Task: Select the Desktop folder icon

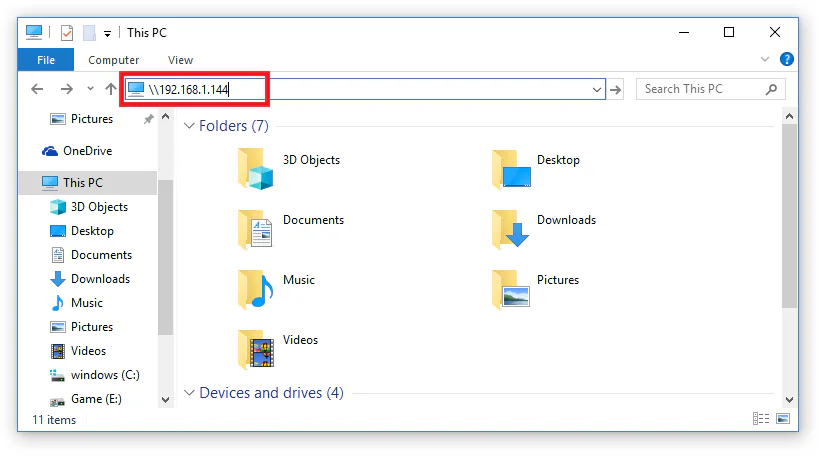Action: [x=511, y=169]
